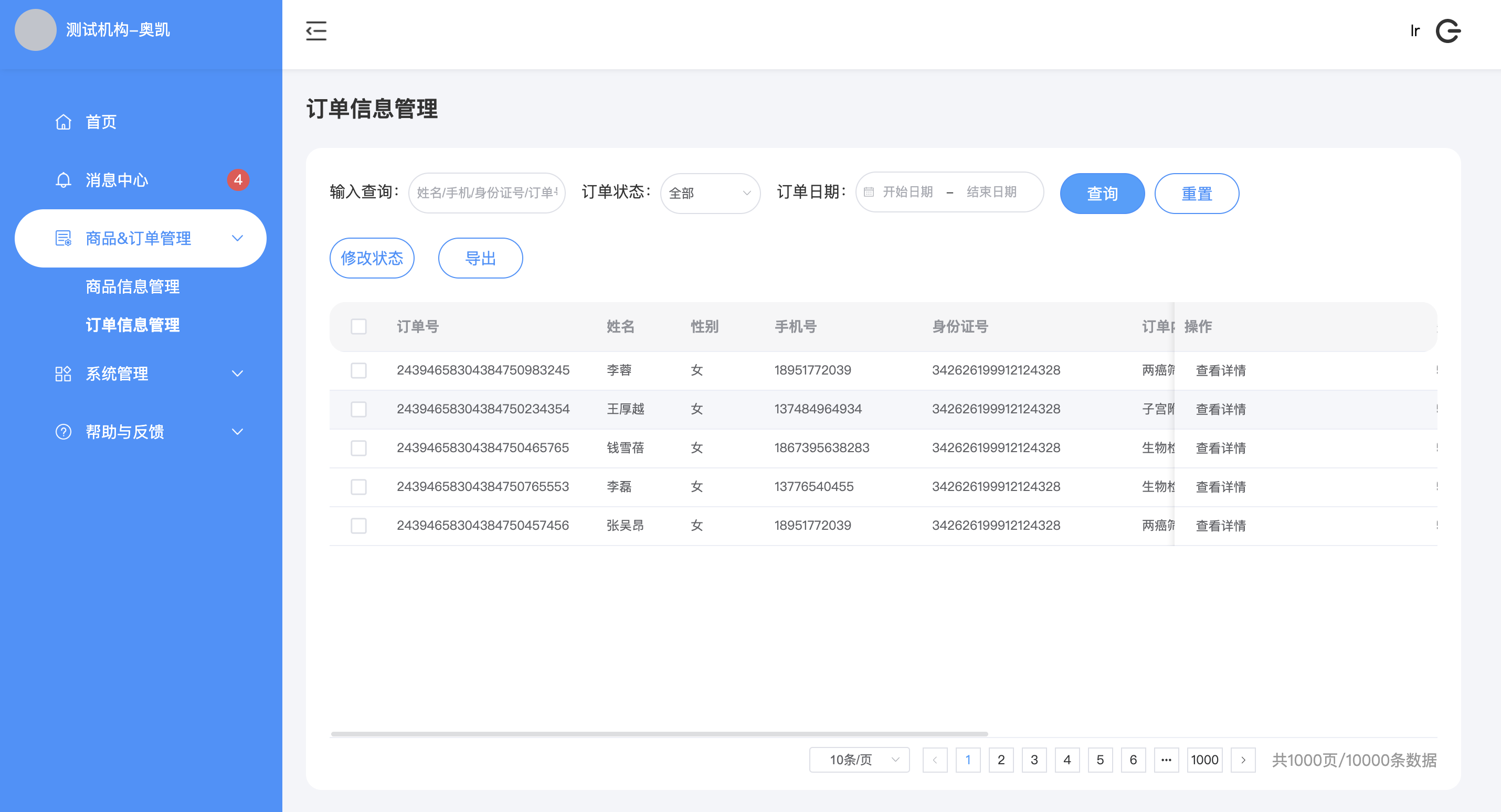Click the red 4 notification badge
Screen dimensions: 1501x812
[238, 180]
